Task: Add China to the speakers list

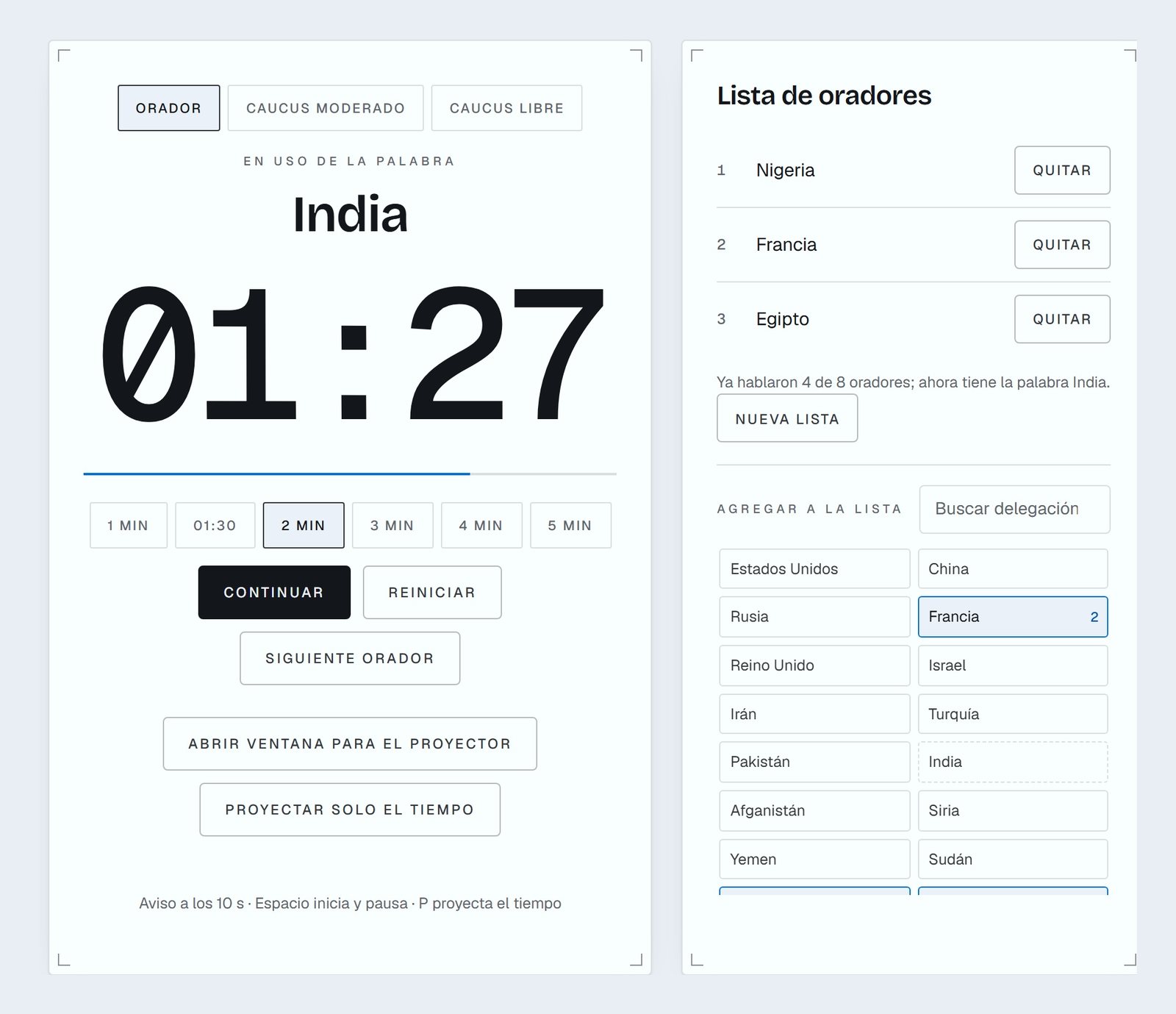Action: click(1013, 568)
